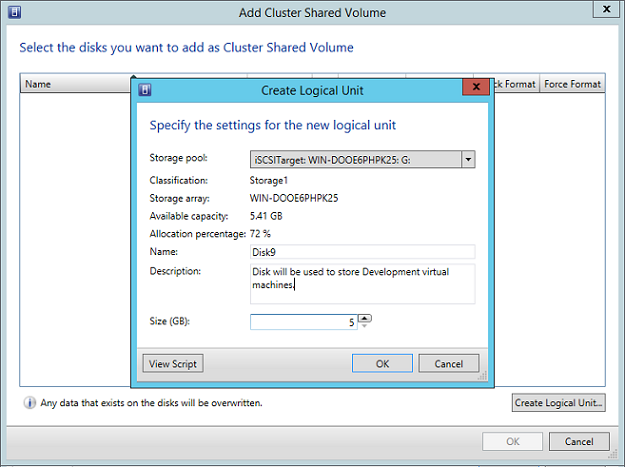Click the WIN-DOOE6PHPK25 storage array value
625x467 pixels.
(294, 198)
